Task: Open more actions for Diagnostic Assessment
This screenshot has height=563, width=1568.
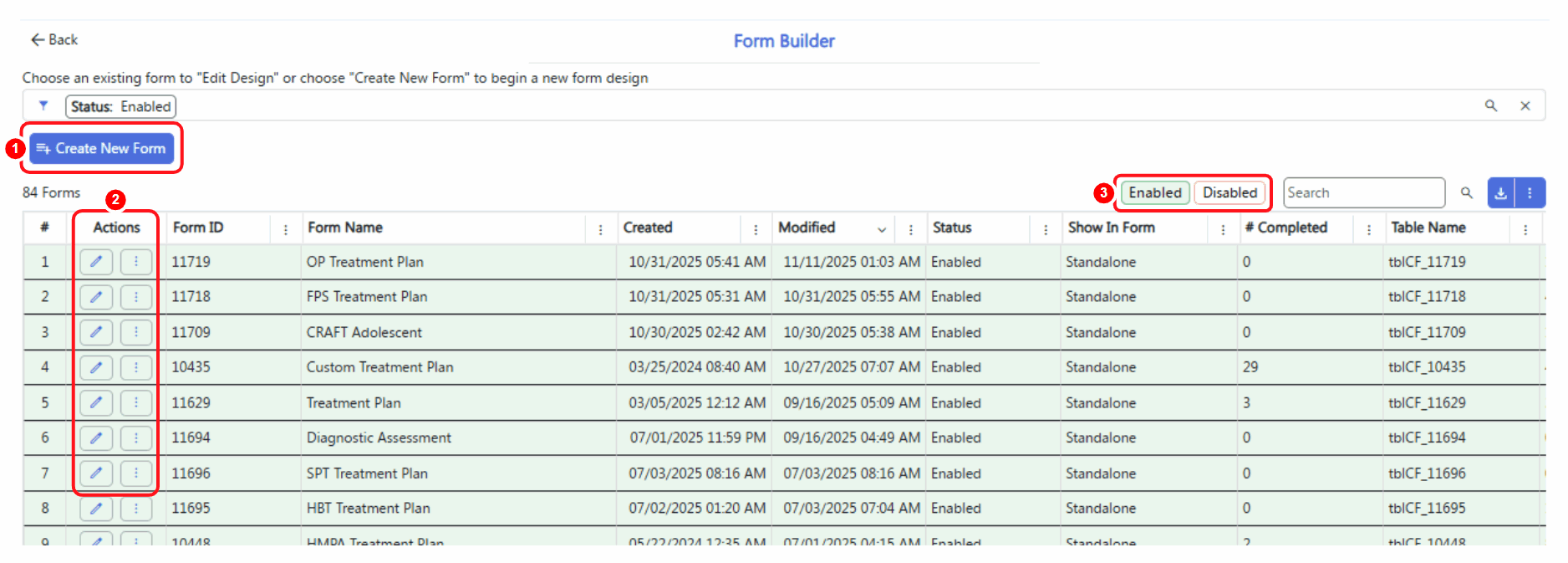Action: click(136, 438)
